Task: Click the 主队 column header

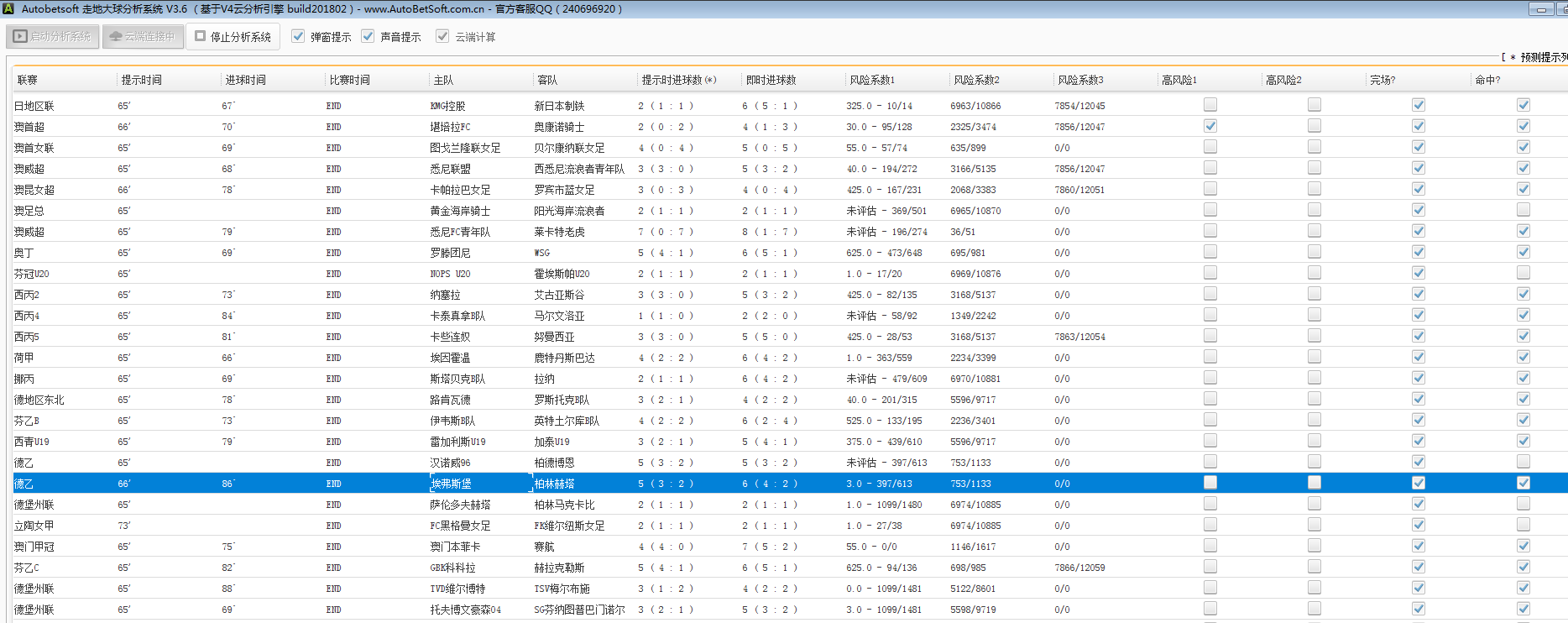Action: (443, 81)
